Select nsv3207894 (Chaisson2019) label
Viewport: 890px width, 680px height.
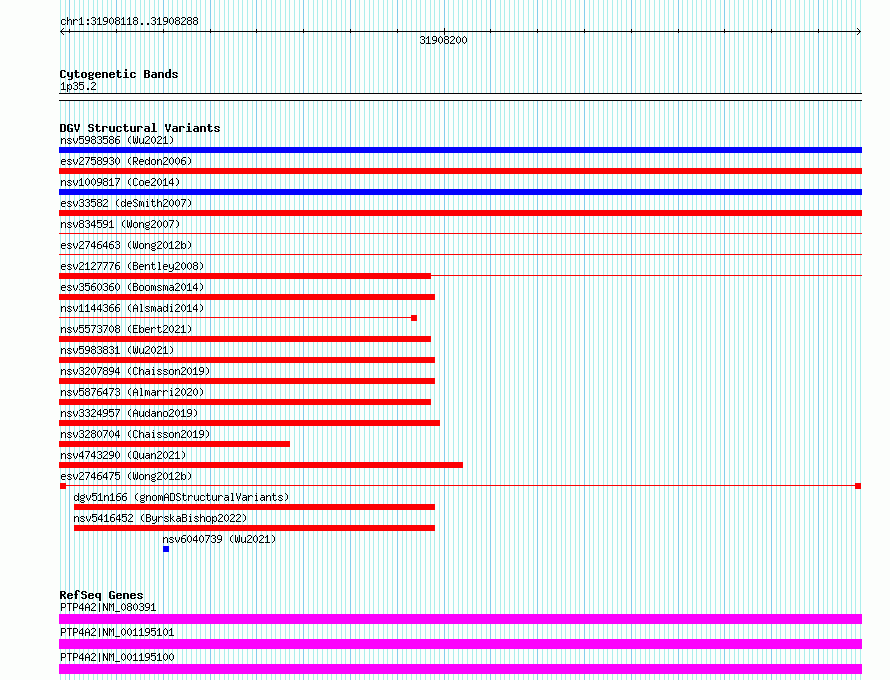pos(135,371)
